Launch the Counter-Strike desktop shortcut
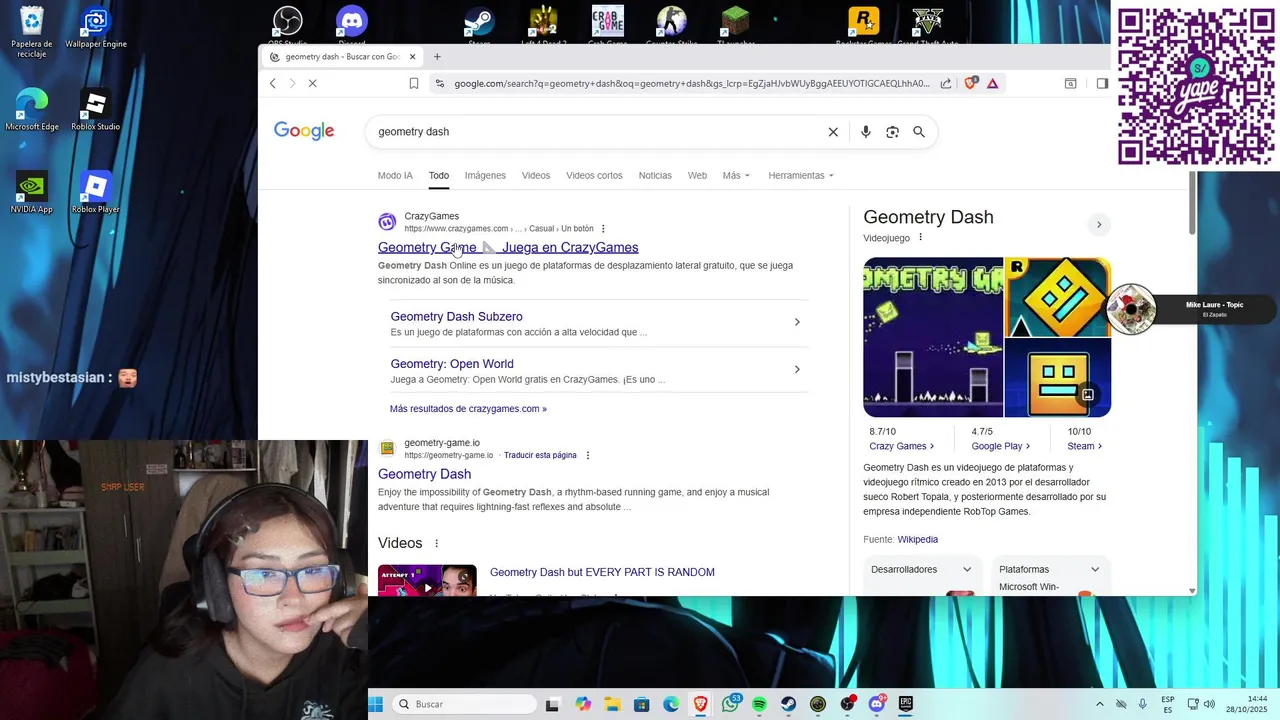 671,25
